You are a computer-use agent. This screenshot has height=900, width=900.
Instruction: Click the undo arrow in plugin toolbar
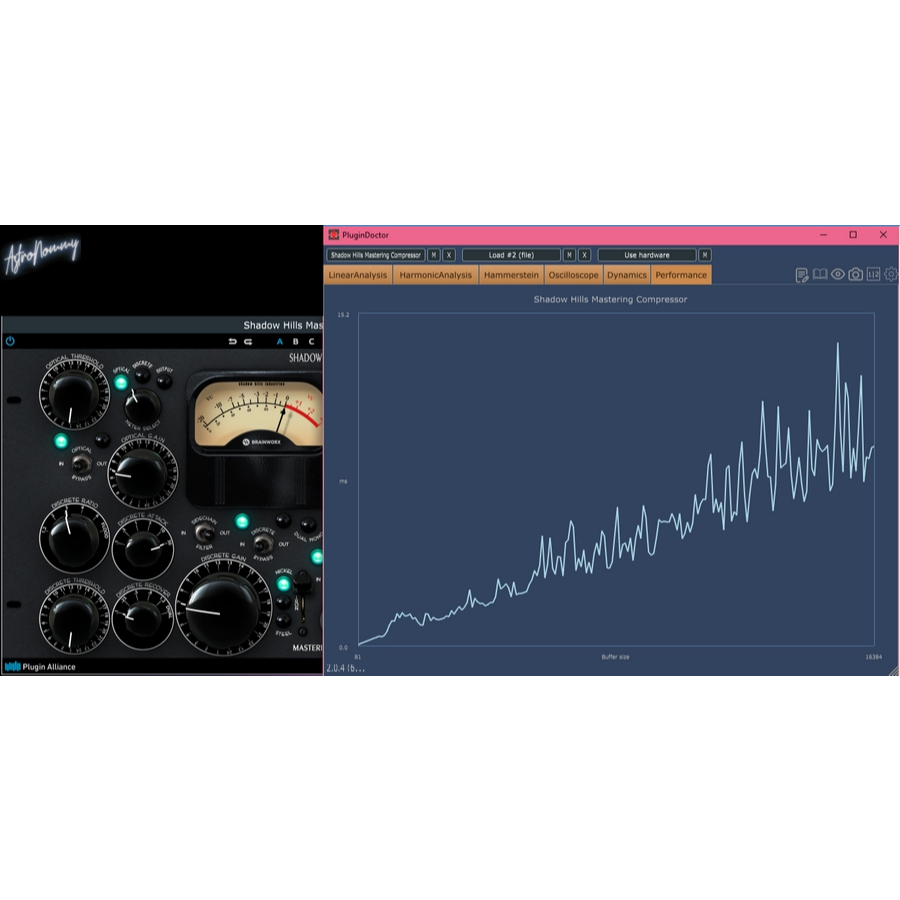[x=232, y=342]
